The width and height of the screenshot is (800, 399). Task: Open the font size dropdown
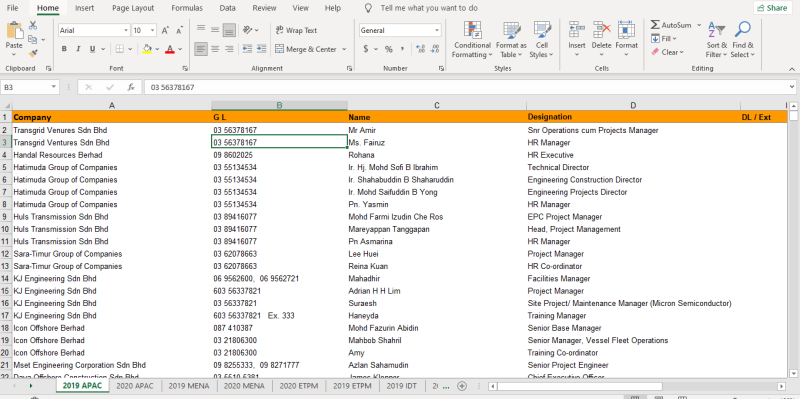click(x=154, y=31)
